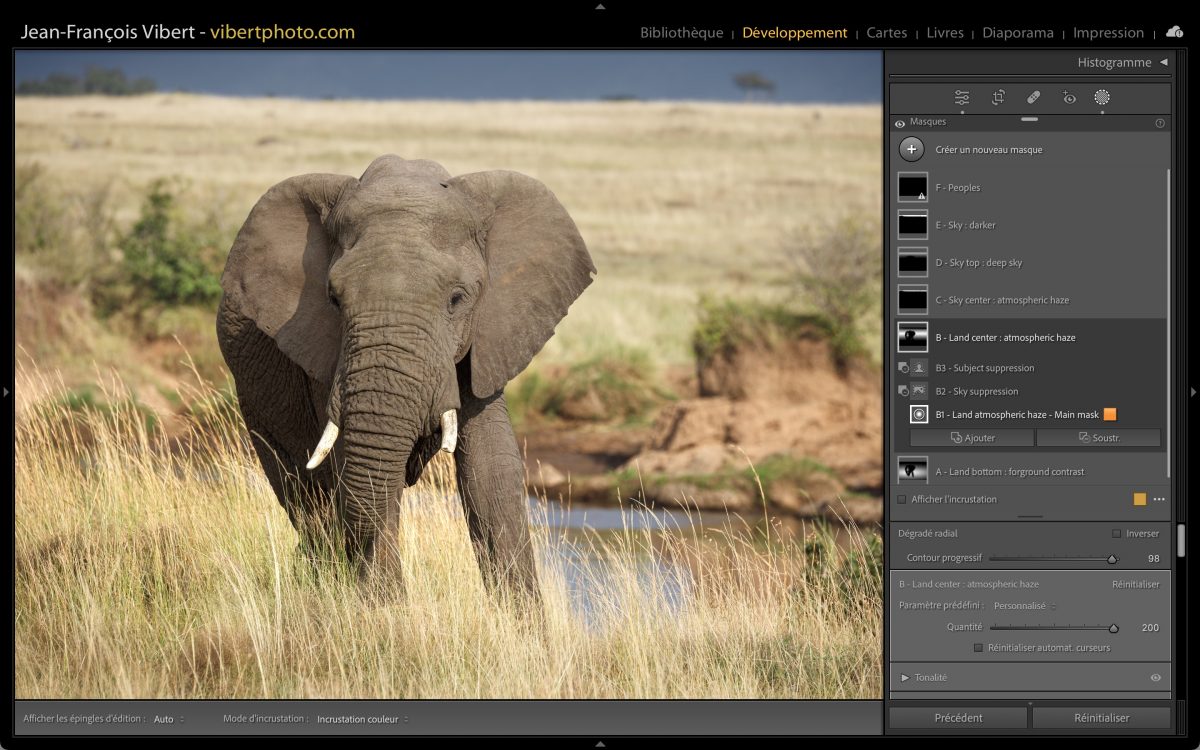This screenshot has height=750, width=1200.
Task: Expand the Tonalité section
Action: click(905, 678)
